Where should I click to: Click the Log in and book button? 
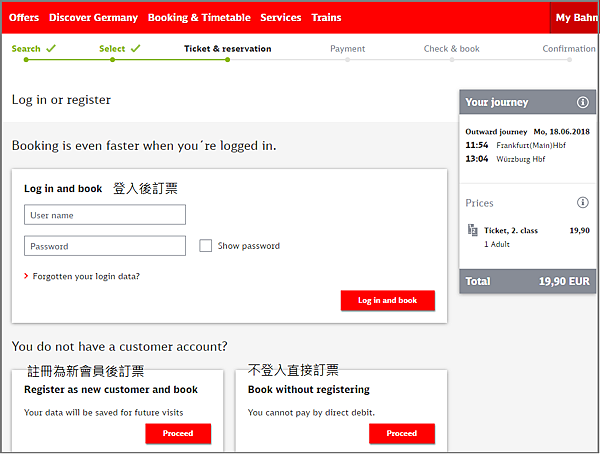(x=388, y=300)
